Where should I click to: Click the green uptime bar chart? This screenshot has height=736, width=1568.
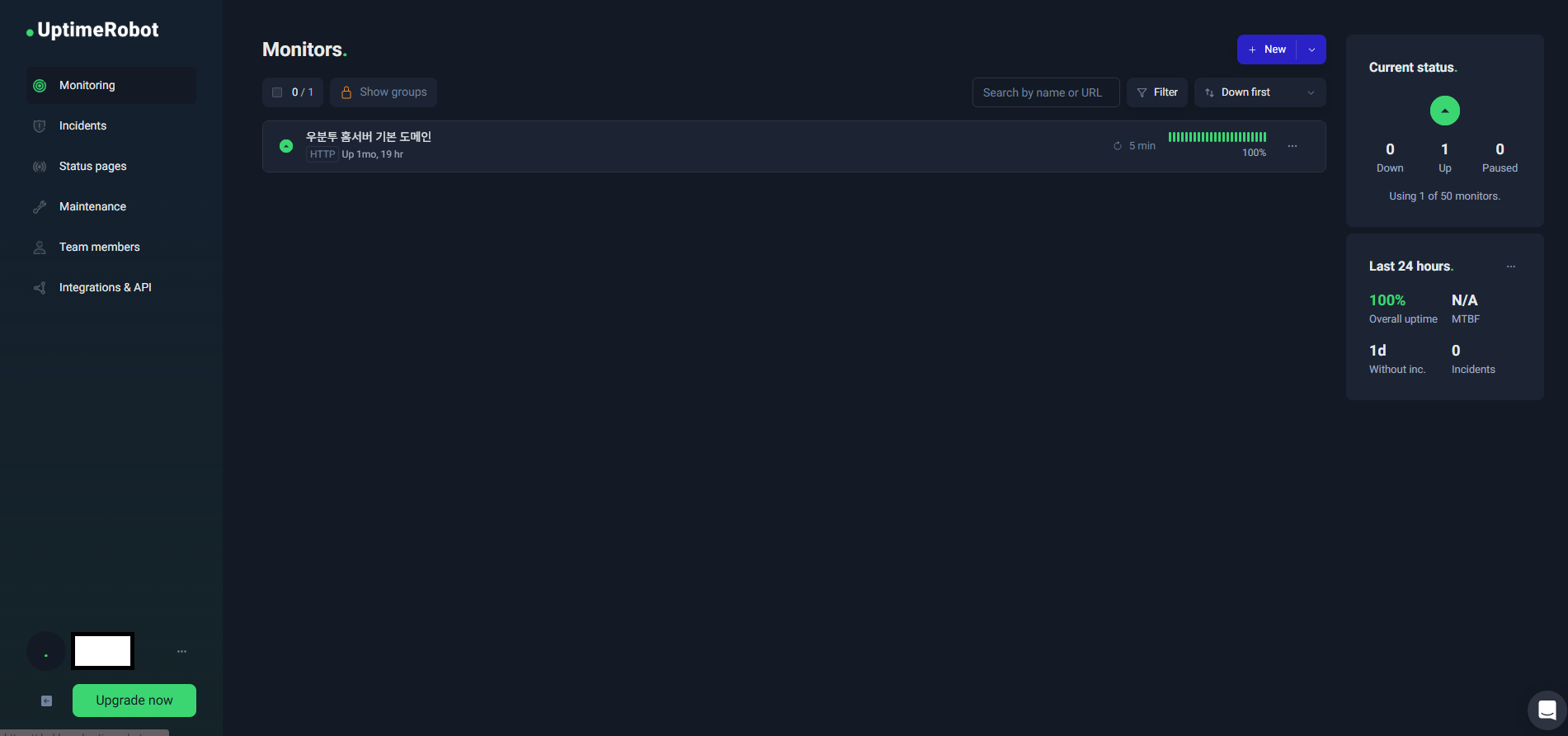pyautogui.click(x=1217, y=137)
